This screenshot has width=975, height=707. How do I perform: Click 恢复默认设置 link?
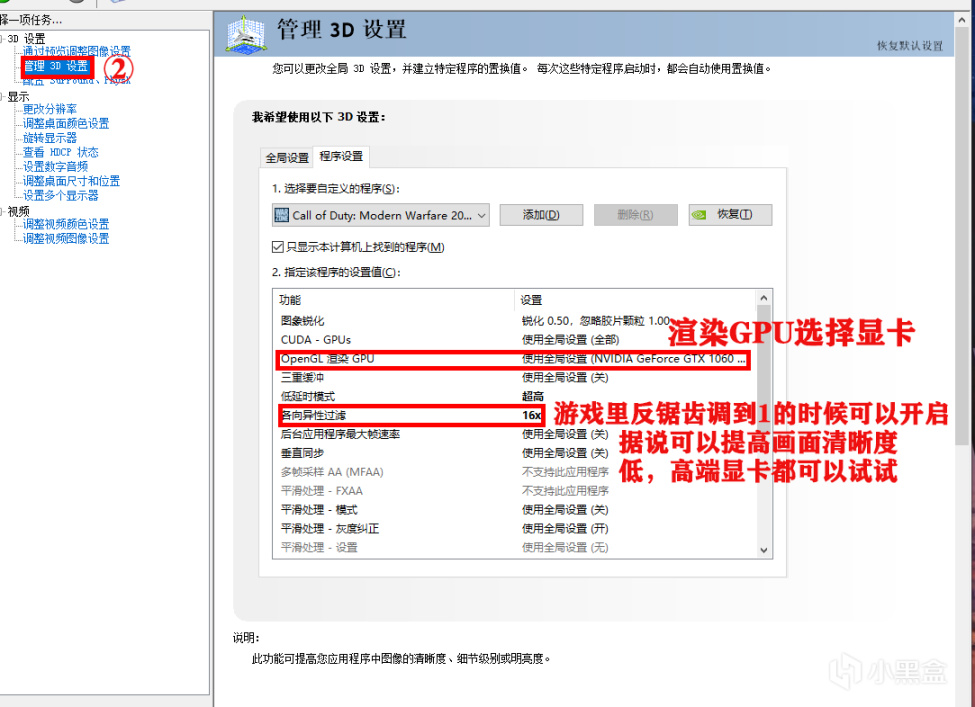point(910,45)
